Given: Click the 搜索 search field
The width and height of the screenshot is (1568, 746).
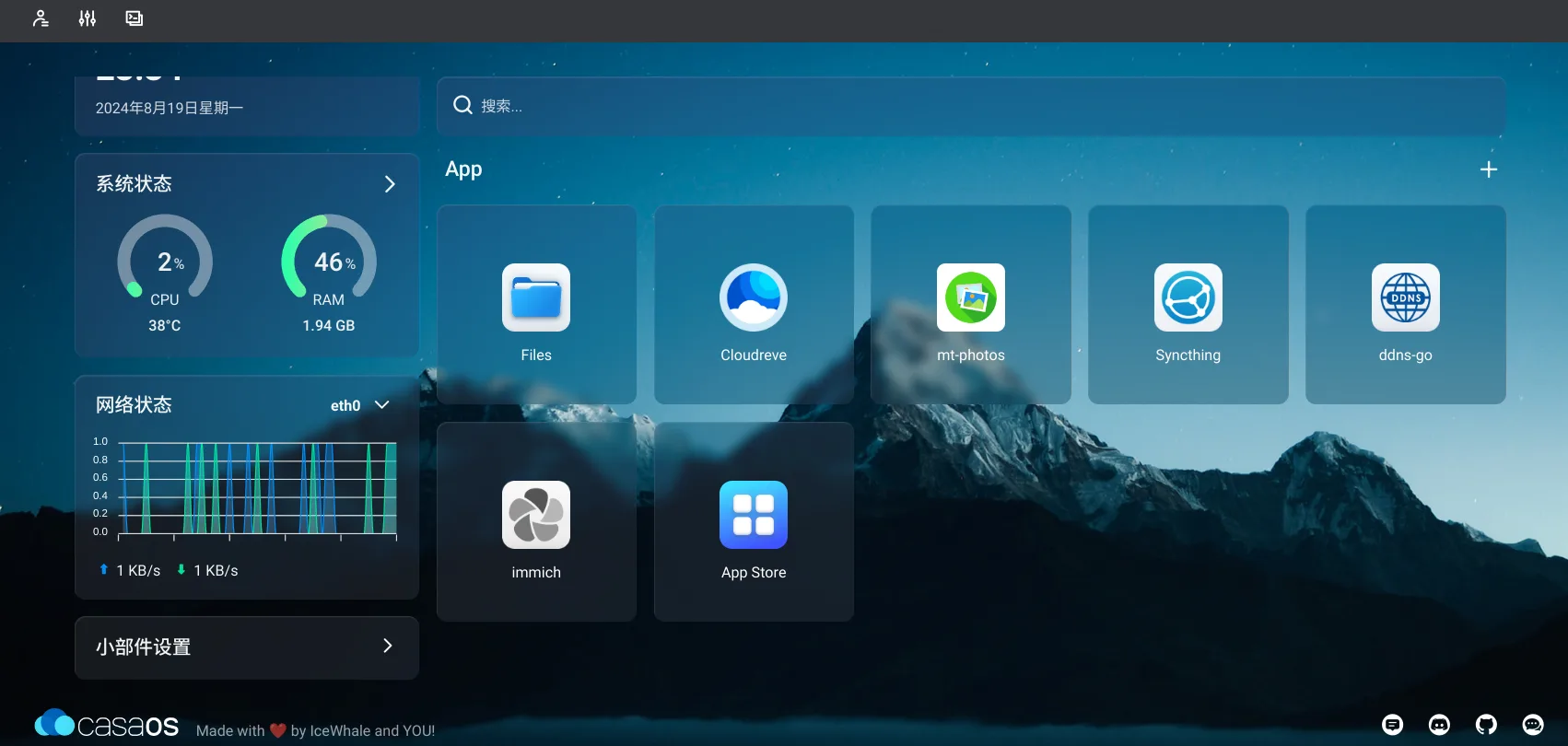Looking at the screenshot, I should point(971,106).
